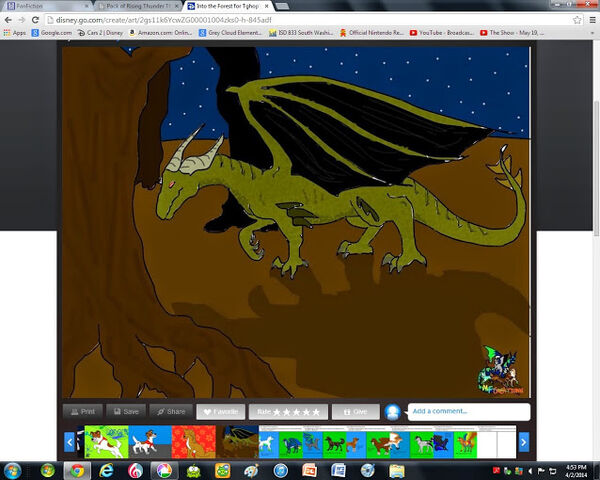Screen dimensions: 600x480
Task: Reload the Disney Create page
Action: point(35,20)
